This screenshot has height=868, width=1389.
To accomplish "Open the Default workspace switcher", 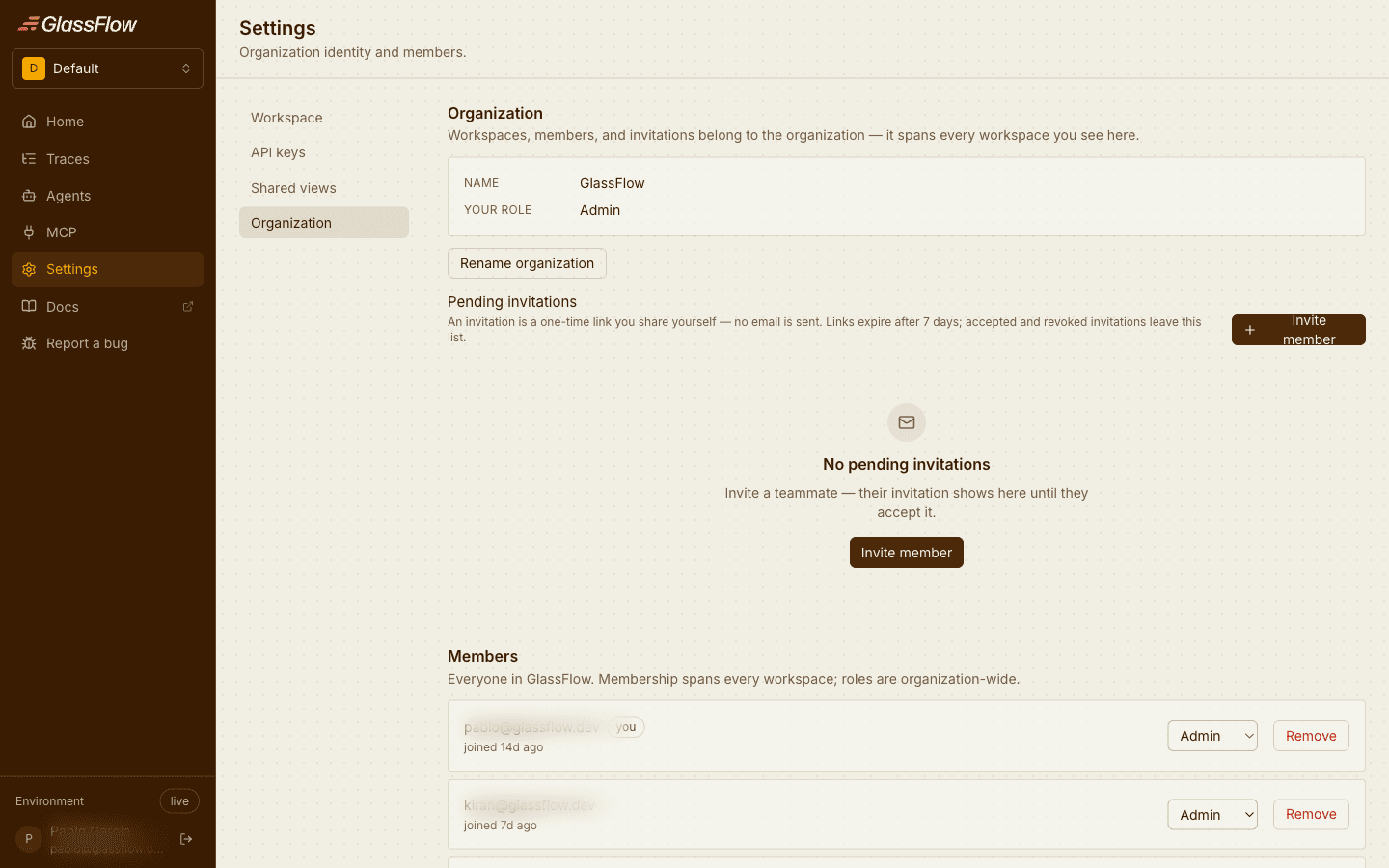I will pos(107,68).
